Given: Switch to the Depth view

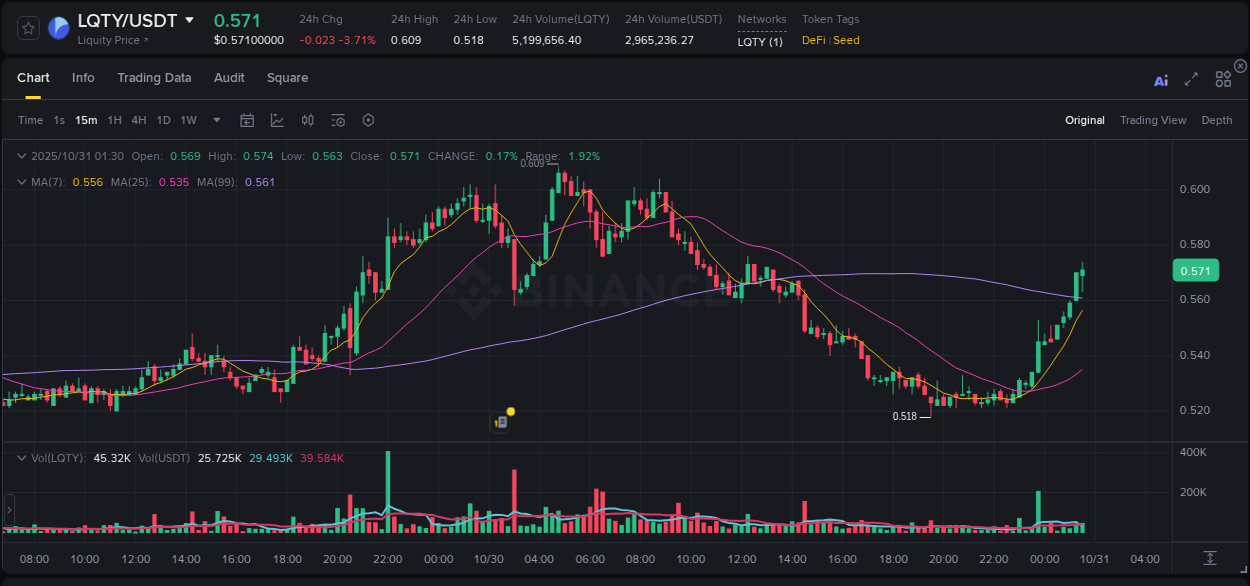Looking at the screenshot, I should [x=1217, y=120].
